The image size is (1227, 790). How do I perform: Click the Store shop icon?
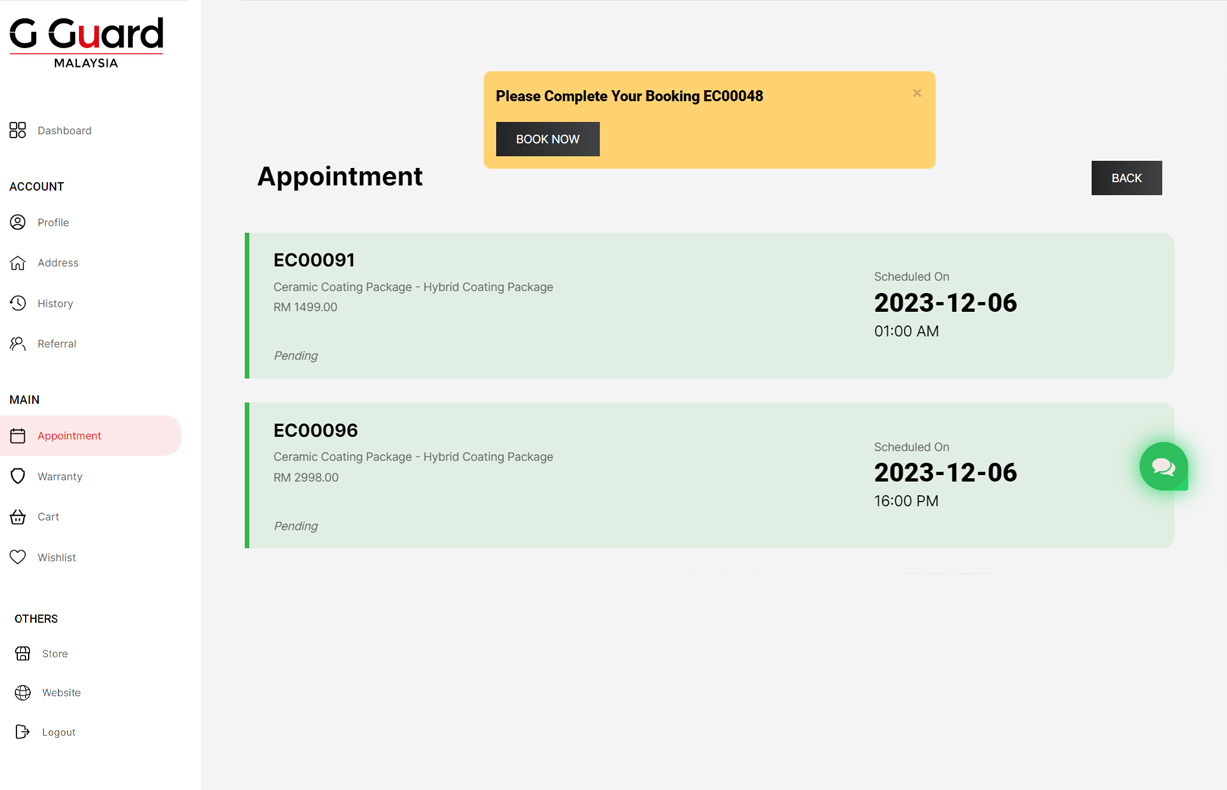click(23, 654)
